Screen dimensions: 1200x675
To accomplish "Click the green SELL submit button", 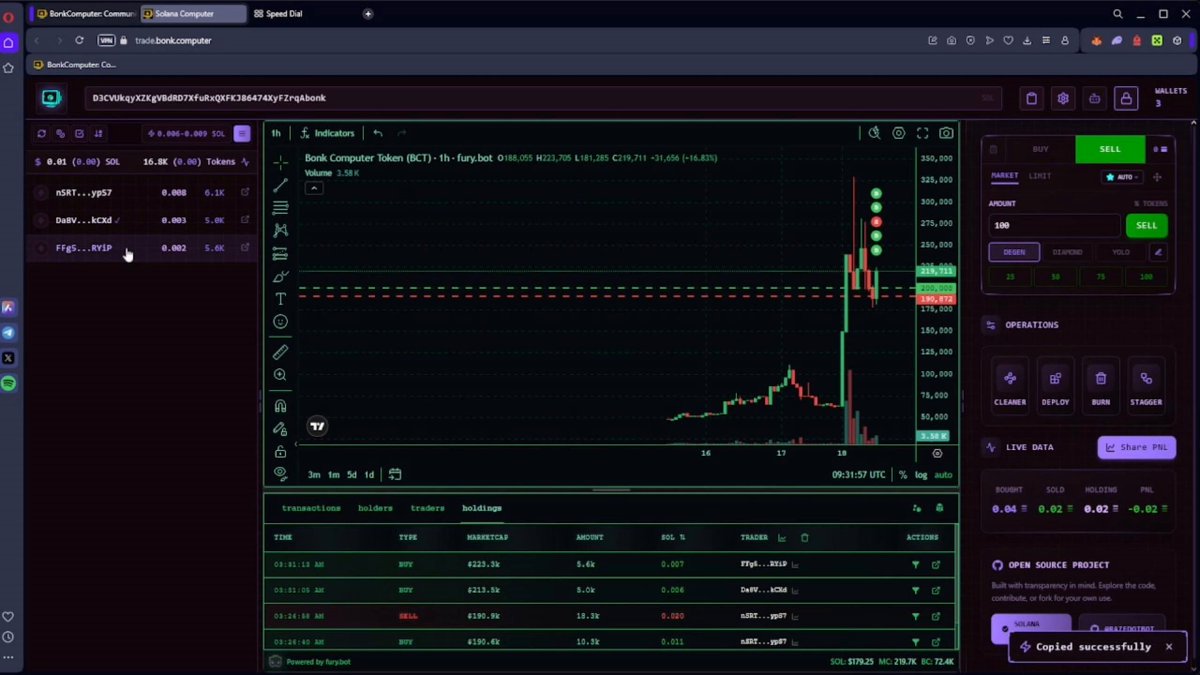I will pos(1146,225).
